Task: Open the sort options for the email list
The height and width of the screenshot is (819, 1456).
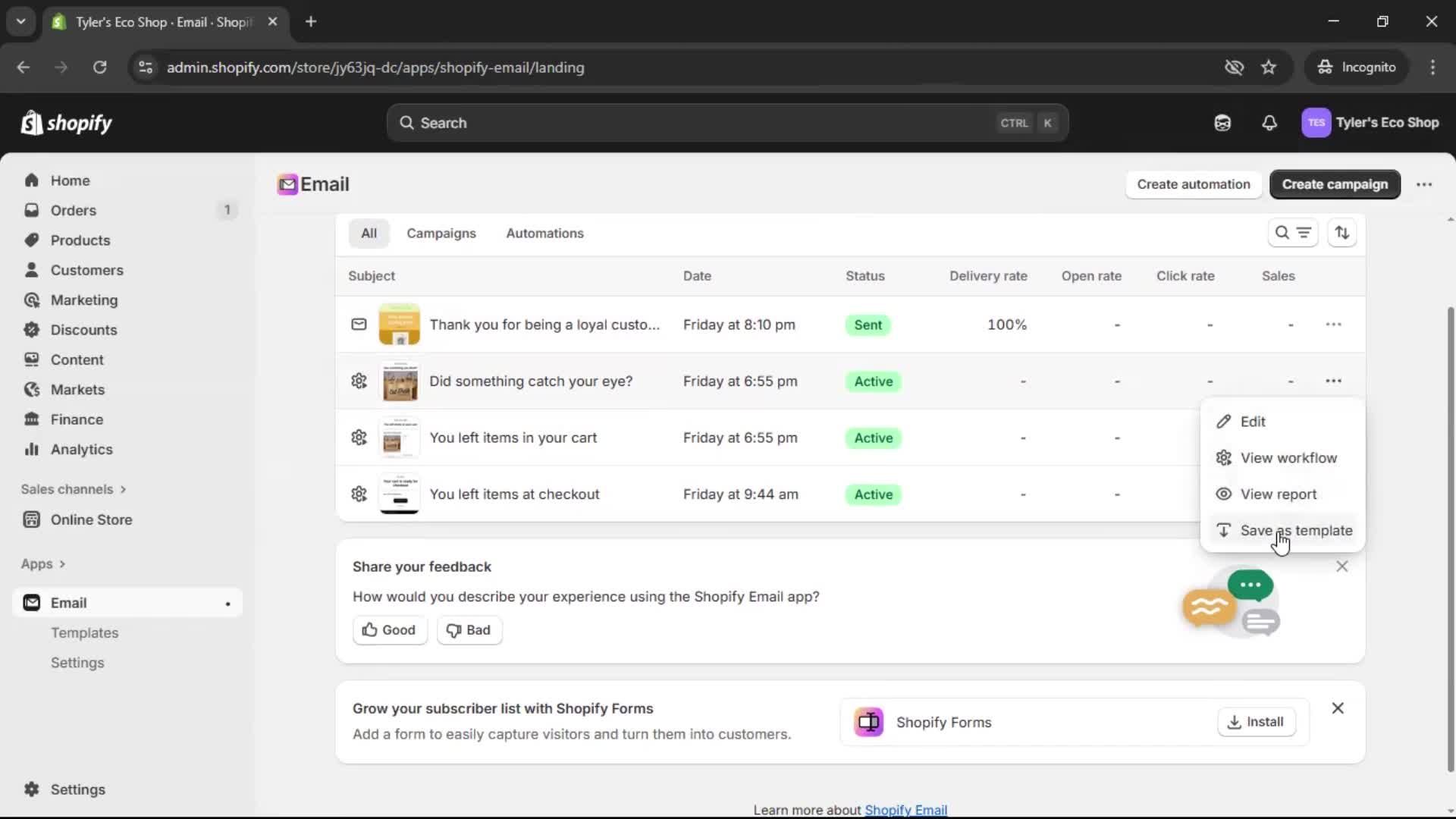Action: click(1342, 233)
